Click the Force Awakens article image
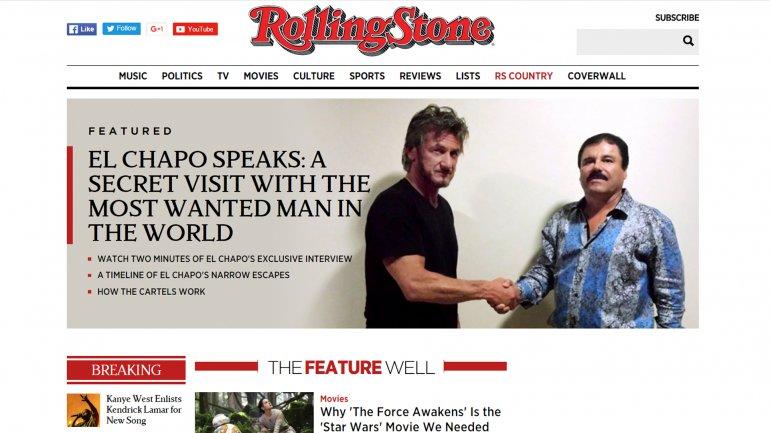The width and height of the screenshot is (770, 433). pos(254,412)
